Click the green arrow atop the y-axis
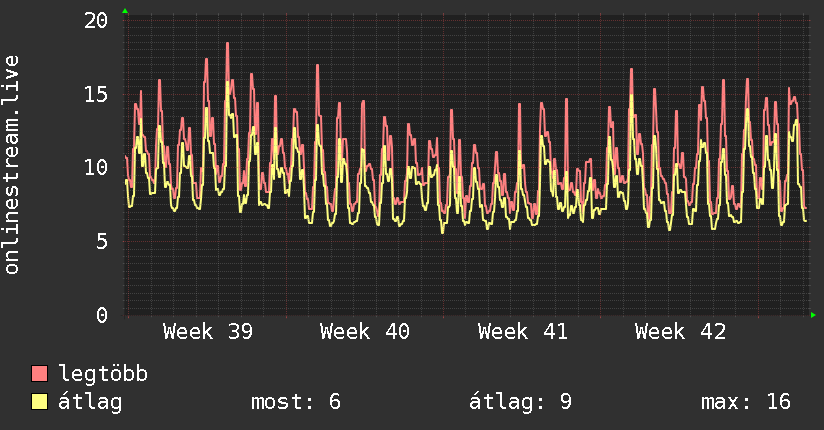 click(x=125, y=11)
